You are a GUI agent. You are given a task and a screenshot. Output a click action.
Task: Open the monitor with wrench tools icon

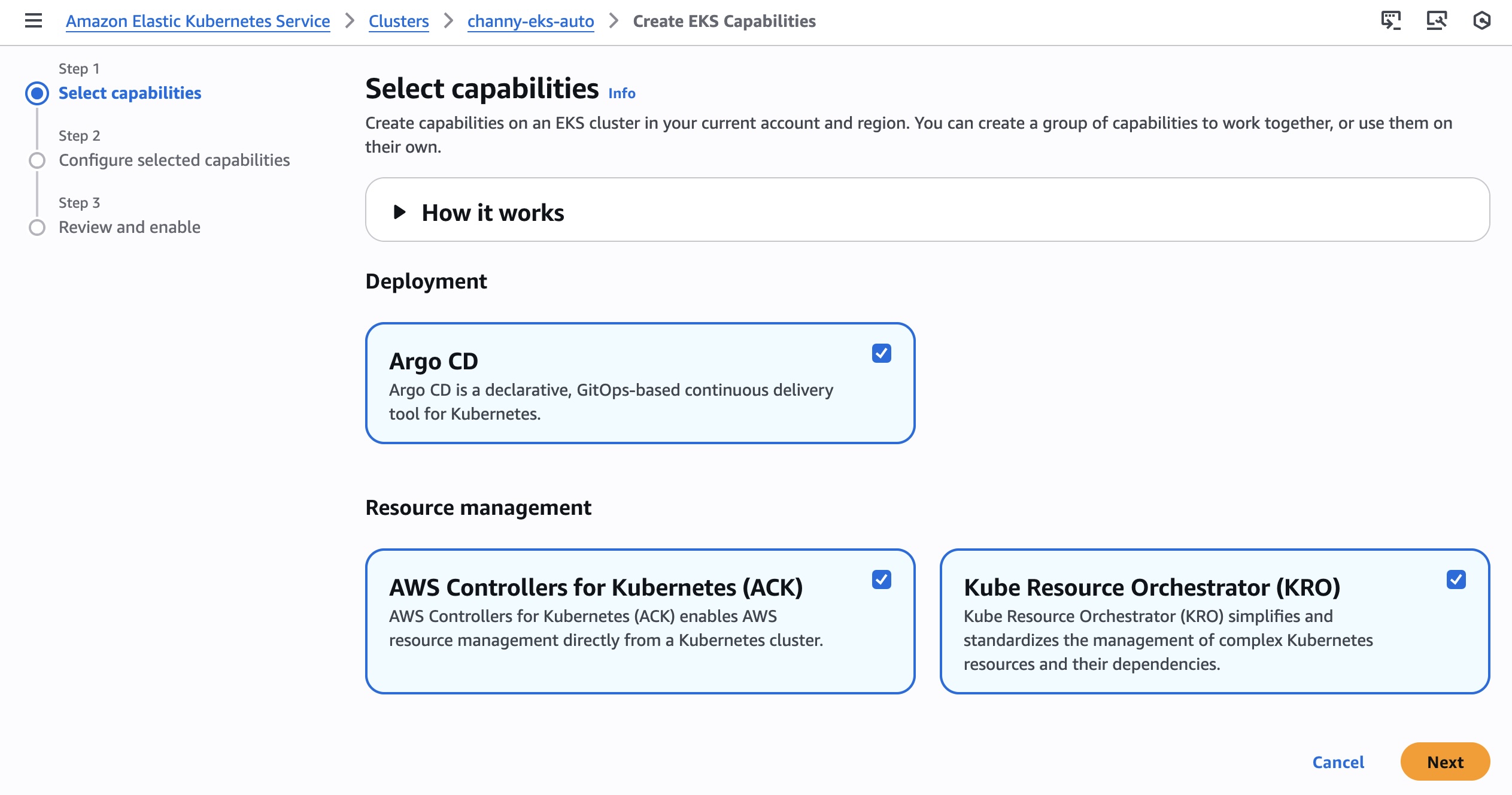1436,21
